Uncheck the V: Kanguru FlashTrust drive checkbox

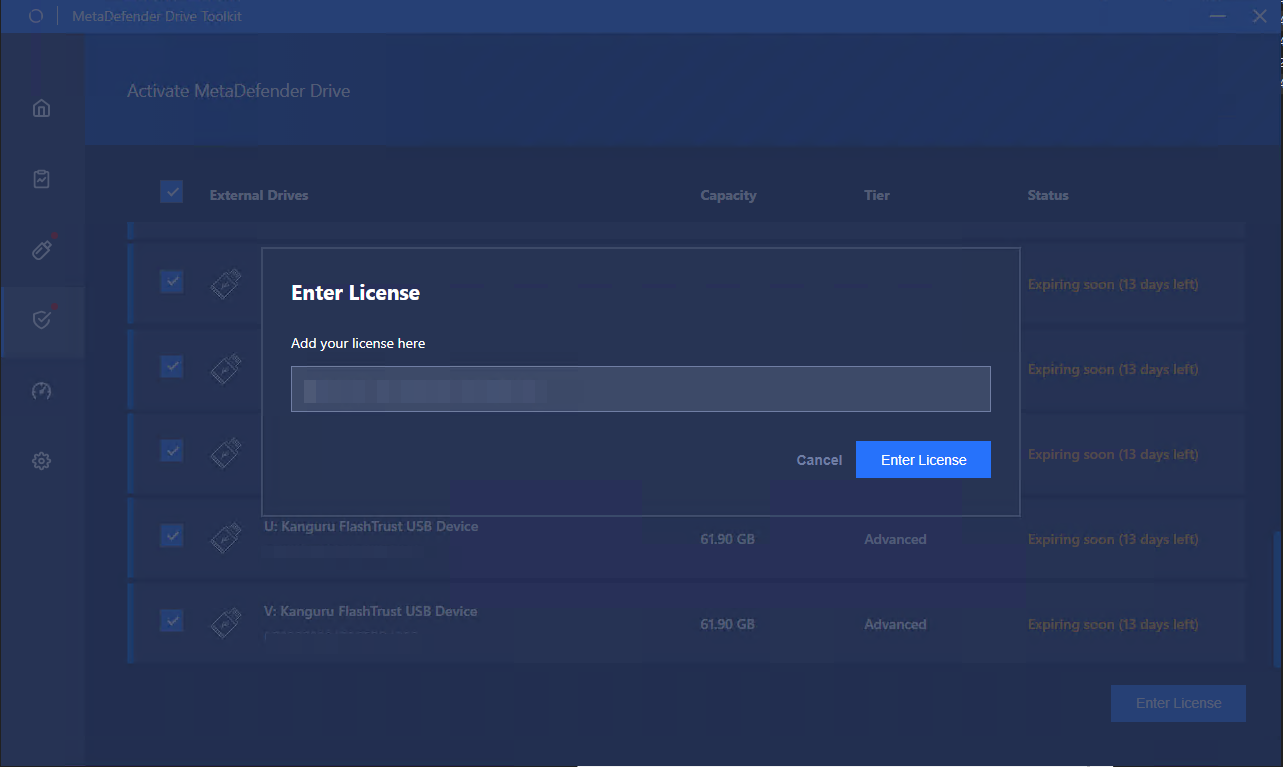pos(172,620)
